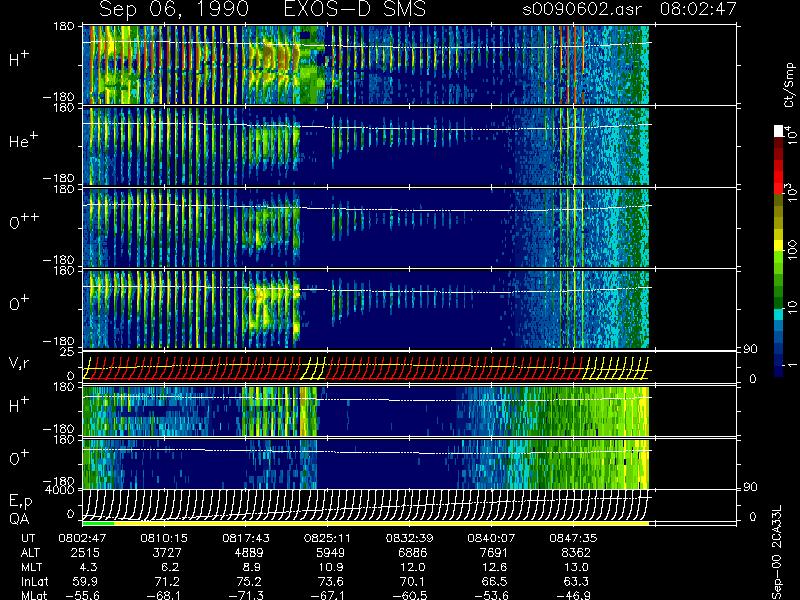Click the MLT value "12.6"
This screenshot has height=600, width=800.
pyautogui.click(x=494, y=567)
